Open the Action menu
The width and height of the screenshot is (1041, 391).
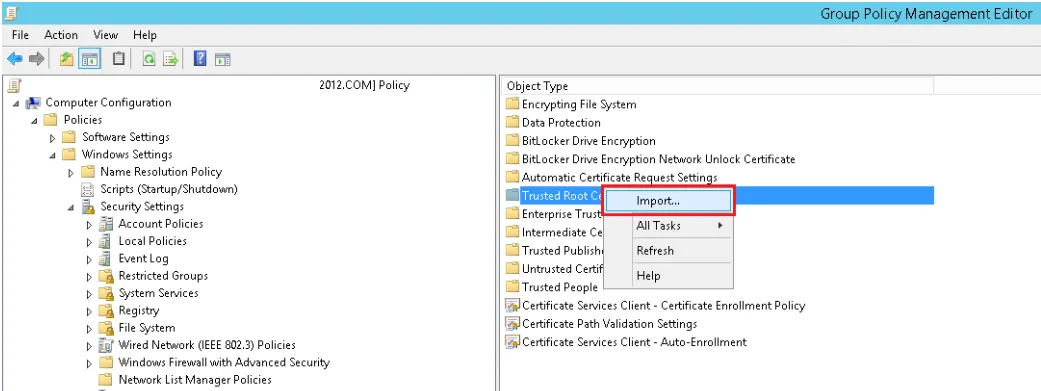click(60, 35)
